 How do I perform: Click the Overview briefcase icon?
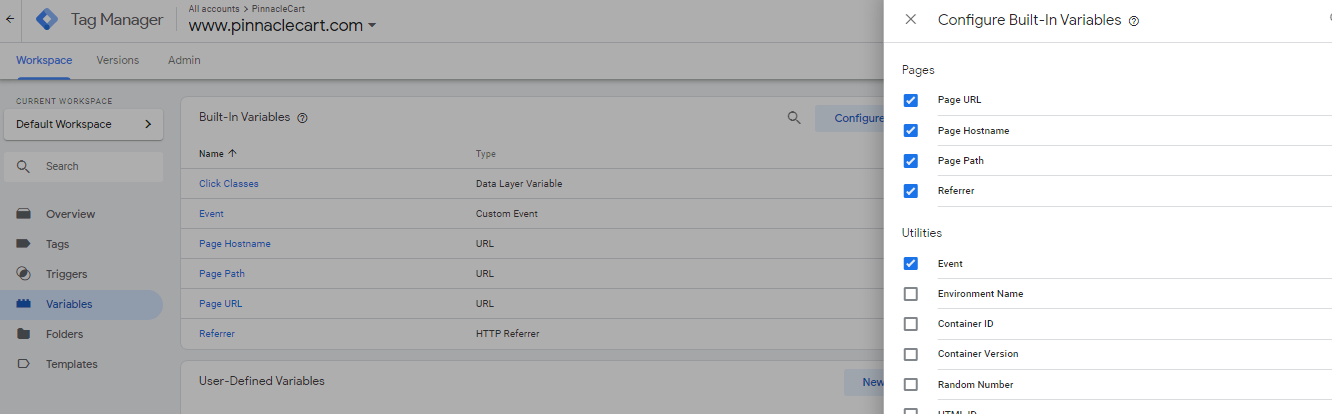pyautogui.click(x=24, y=214)
